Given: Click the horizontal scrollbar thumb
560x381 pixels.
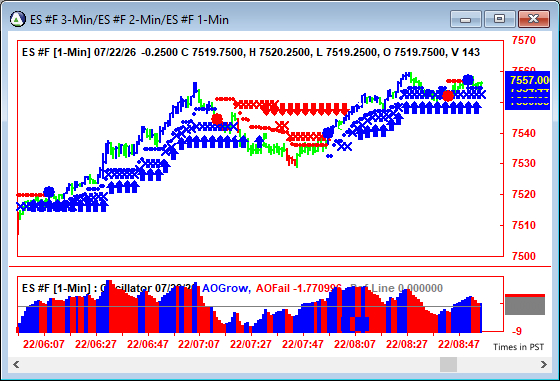Looking at the screenshot, I should 448,365.
